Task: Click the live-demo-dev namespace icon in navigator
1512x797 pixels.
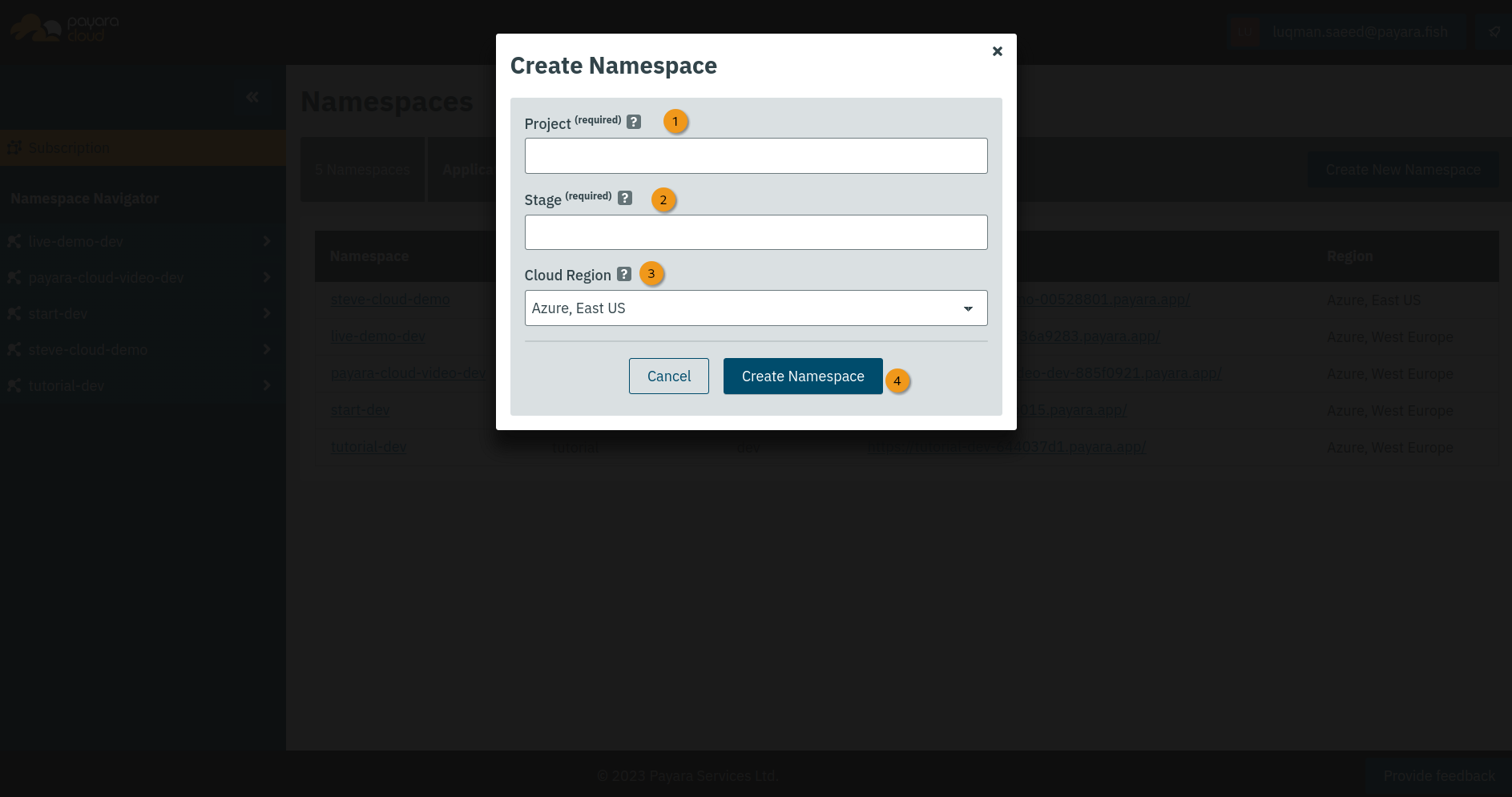Action: coord(14,241)
